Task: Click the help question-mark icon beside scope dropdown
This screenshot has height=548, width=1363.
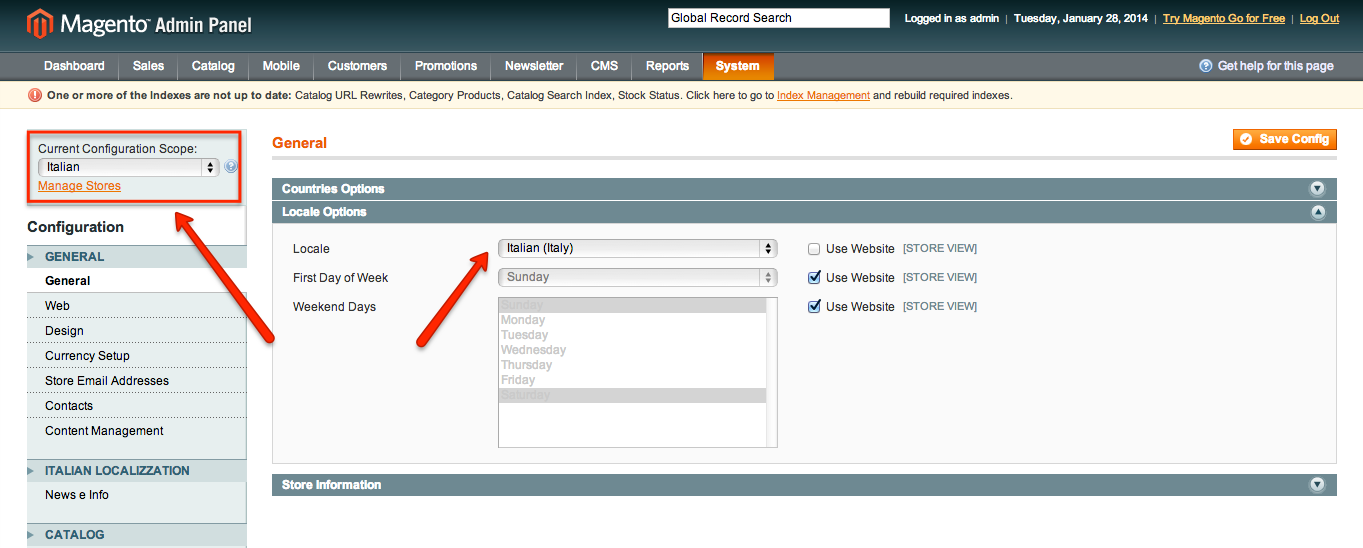Action: pos(231,167)
